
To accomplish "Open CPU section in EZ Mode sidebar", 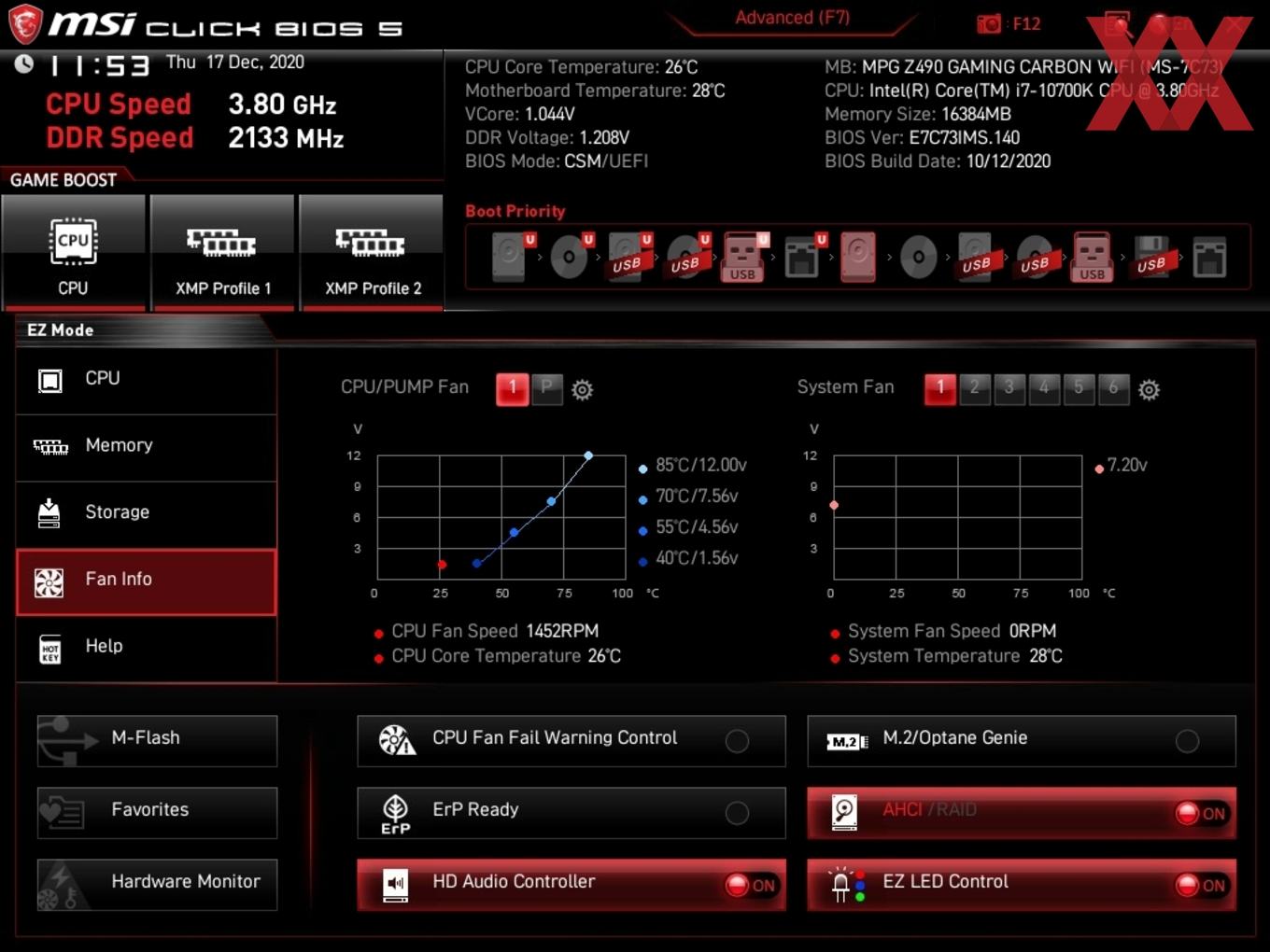I will point(147,380).
